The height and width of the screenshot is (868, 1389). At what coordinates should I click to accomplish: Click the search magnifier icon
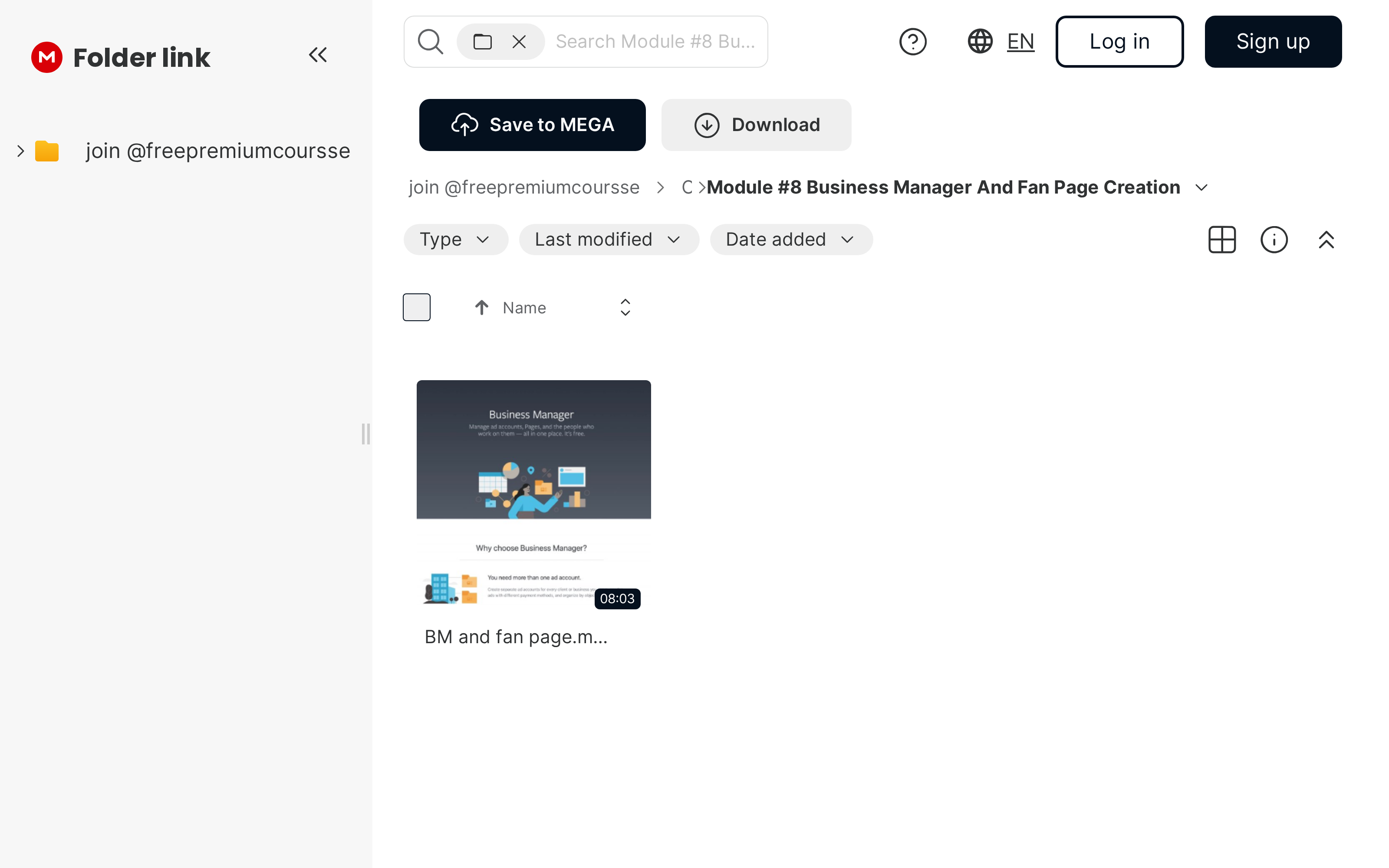430,41
